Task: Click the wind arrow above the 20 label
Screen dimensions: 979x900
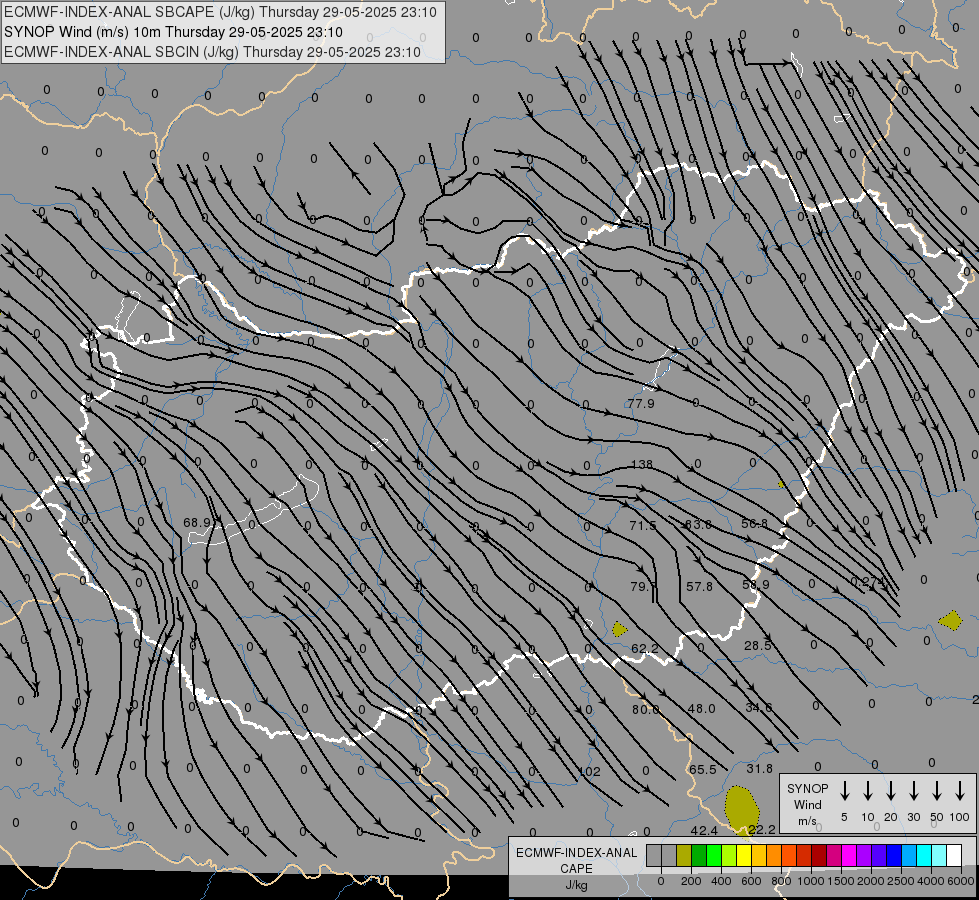Action: tap(891, 791)
